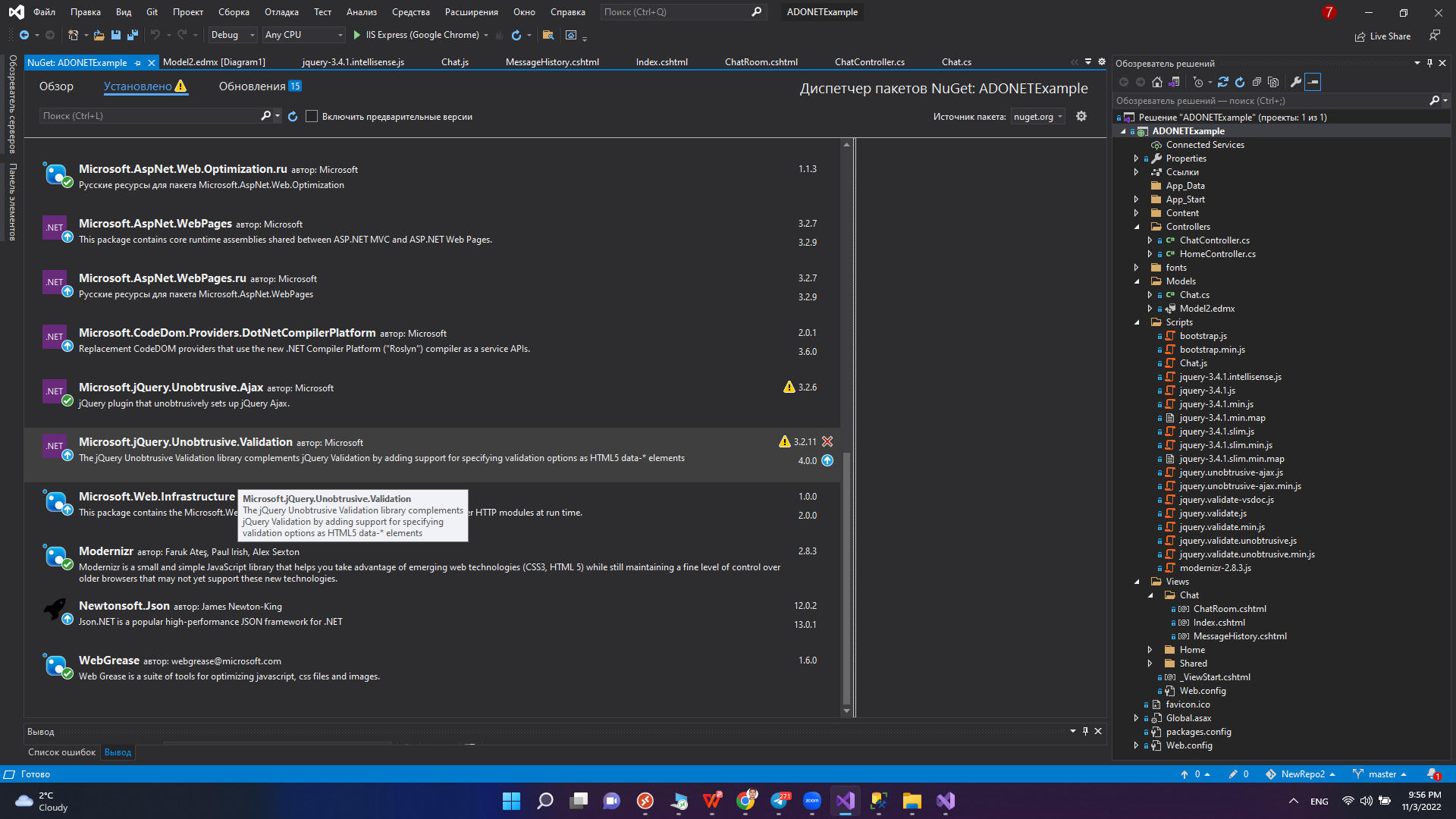This screenshot has height=819, width=1456.
Task: Toggle Preview Selected Items in Solution Explorer
Action: 1313,82
